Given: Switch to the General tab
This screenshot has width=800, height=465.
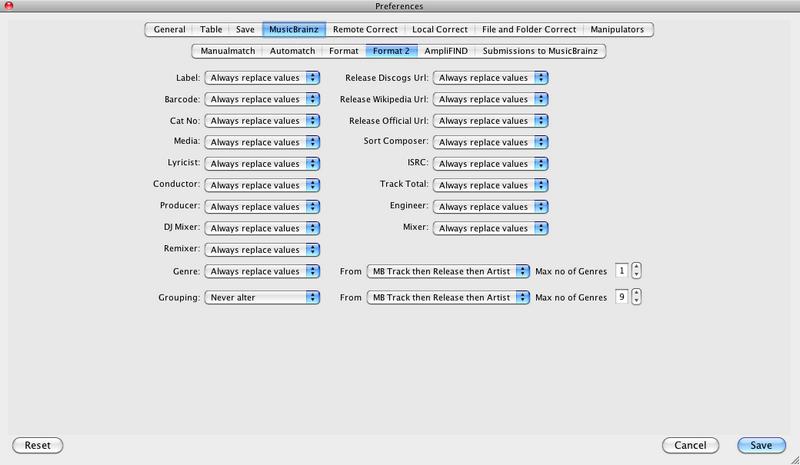Looking at the screenshot, I should tap(169, 30).
